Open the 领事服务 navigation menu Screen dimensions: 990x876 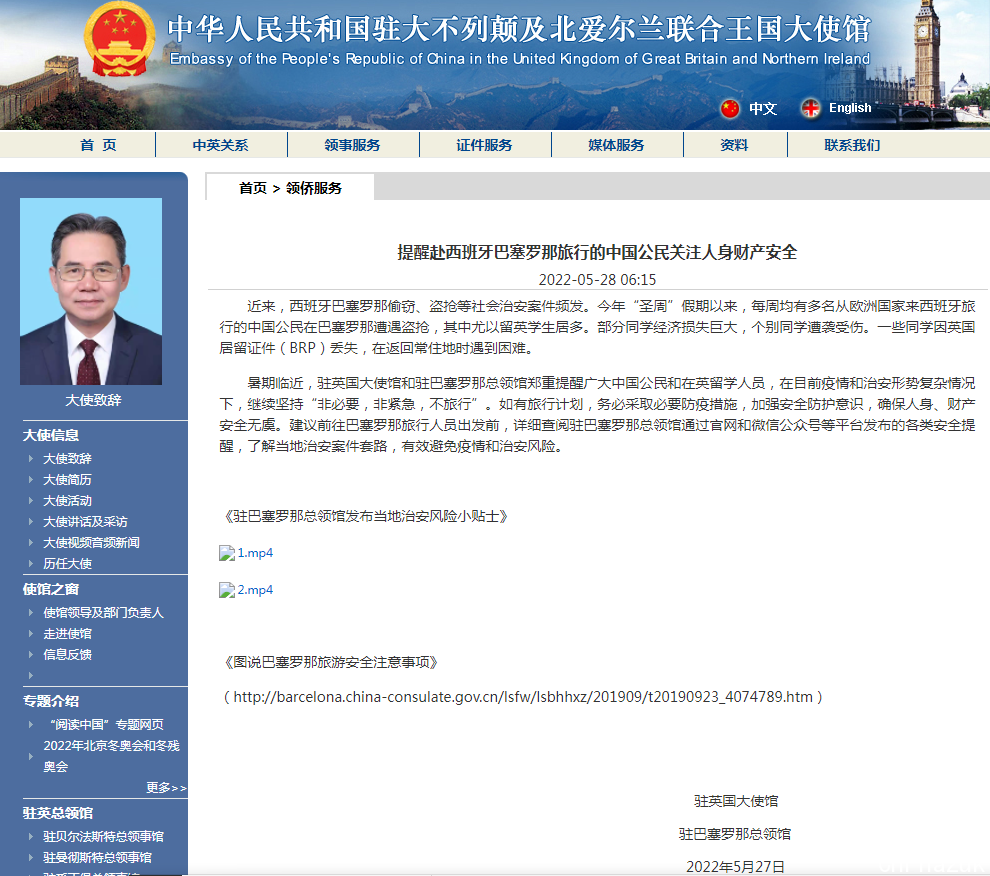pyautogui.click(x=352, y=145)
